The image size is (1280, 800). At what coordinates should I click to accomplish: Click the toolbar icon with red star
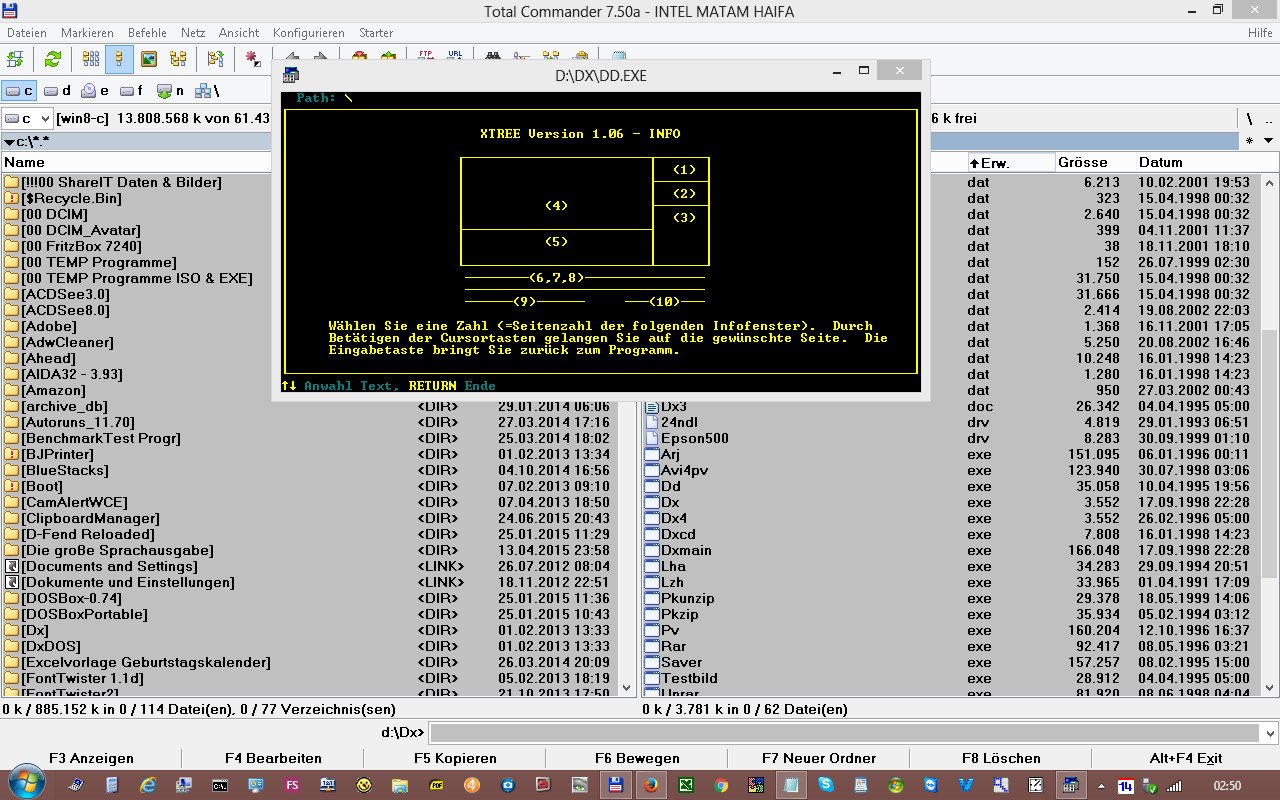(x=254, y=59)
